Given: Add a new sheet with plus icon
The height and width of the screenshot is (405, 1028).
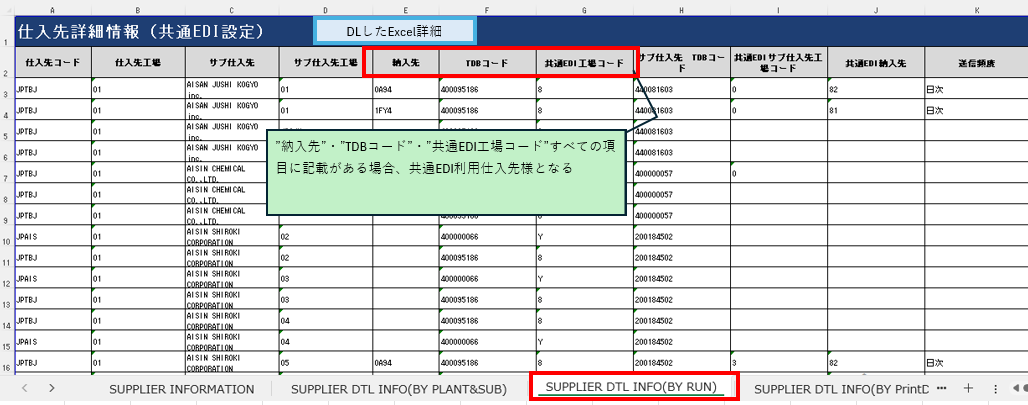Looking at the screenshot, I should pyautogui.click(x=967, y=387).
